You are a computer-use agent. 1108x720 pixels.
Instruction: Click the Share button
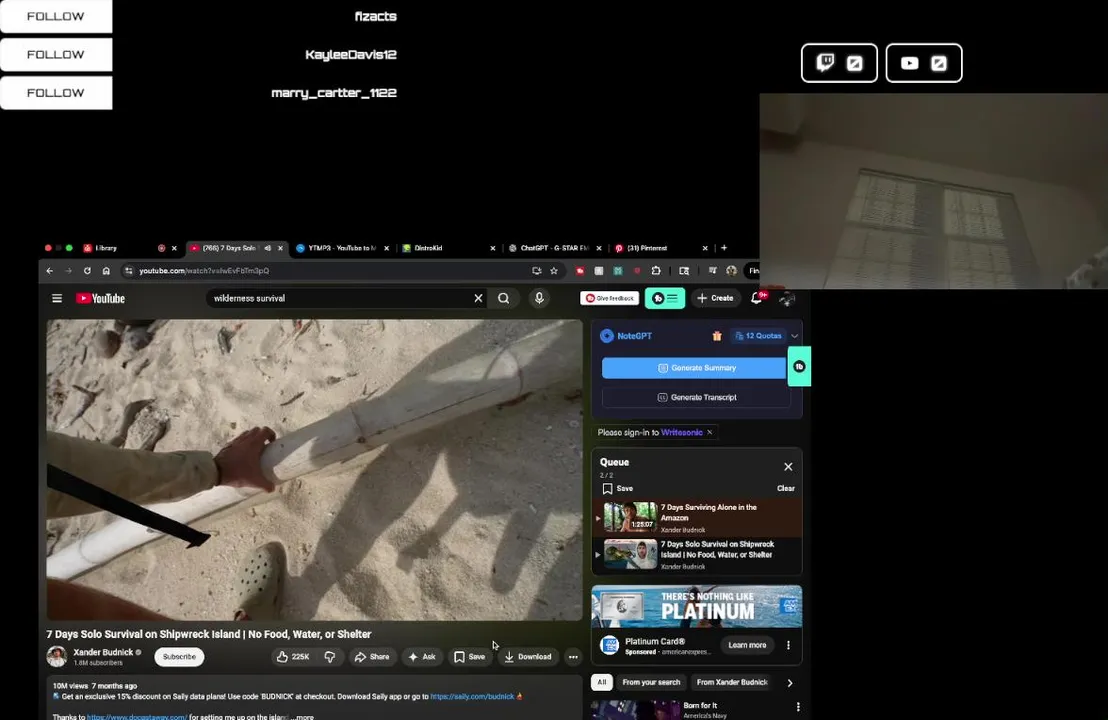point(372,657)
